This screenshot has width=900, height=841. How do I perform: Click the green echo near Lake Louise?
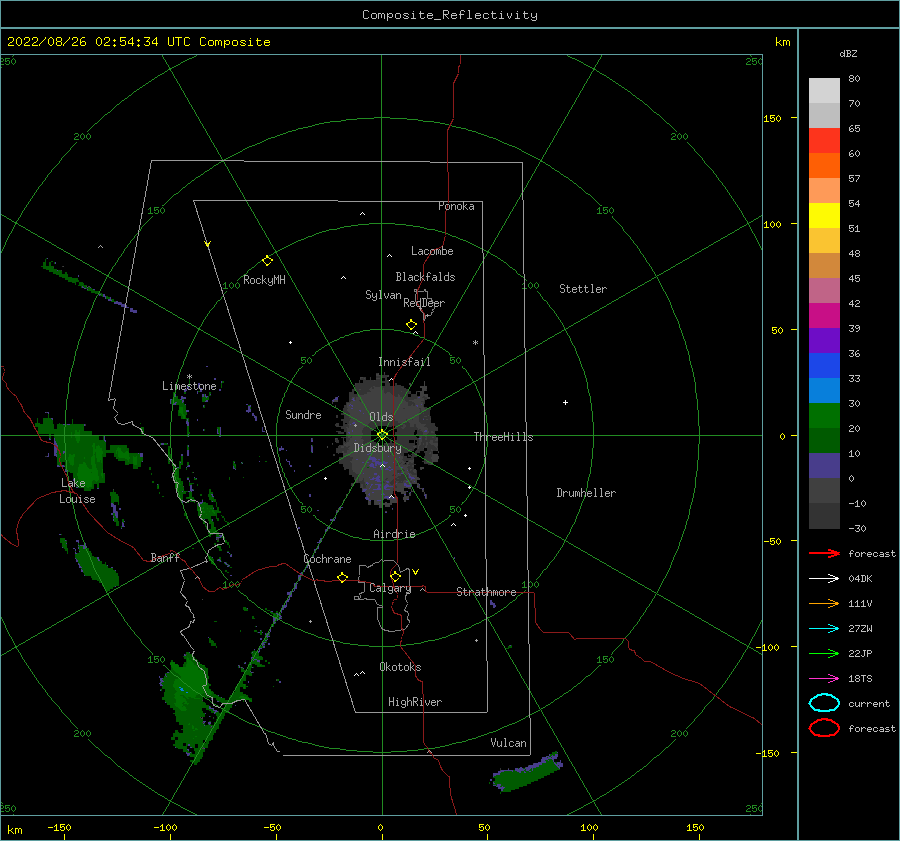83,454
